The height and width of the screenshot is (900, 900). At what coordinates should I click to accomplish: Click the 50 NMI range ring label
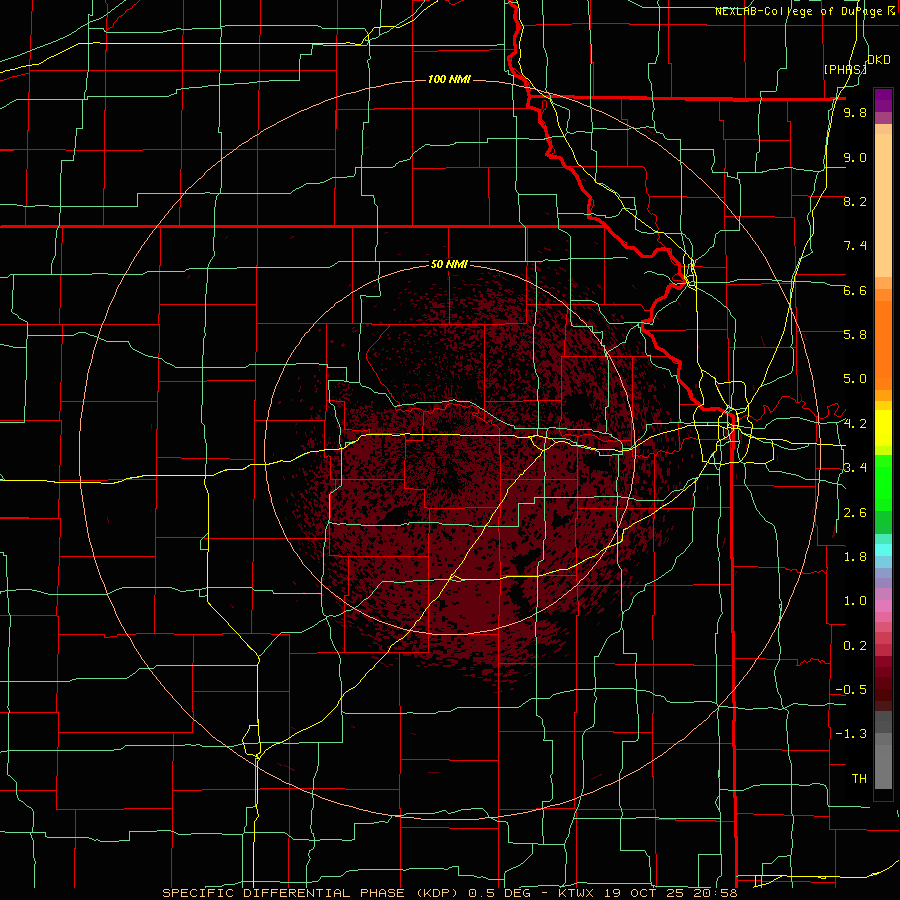point(449,264)
